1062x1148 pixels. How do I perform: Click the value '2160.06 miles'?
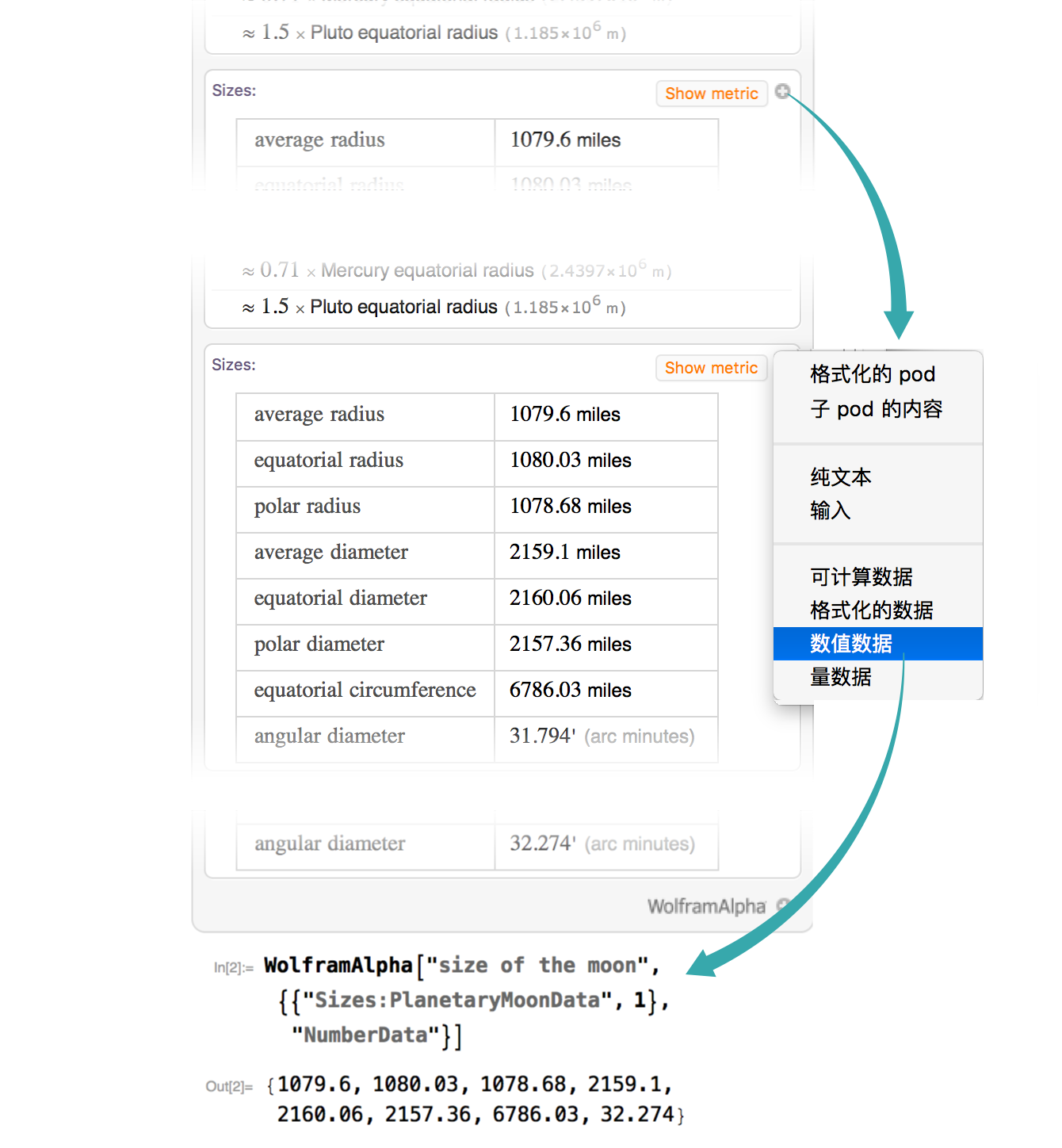(x=571, y=599)
